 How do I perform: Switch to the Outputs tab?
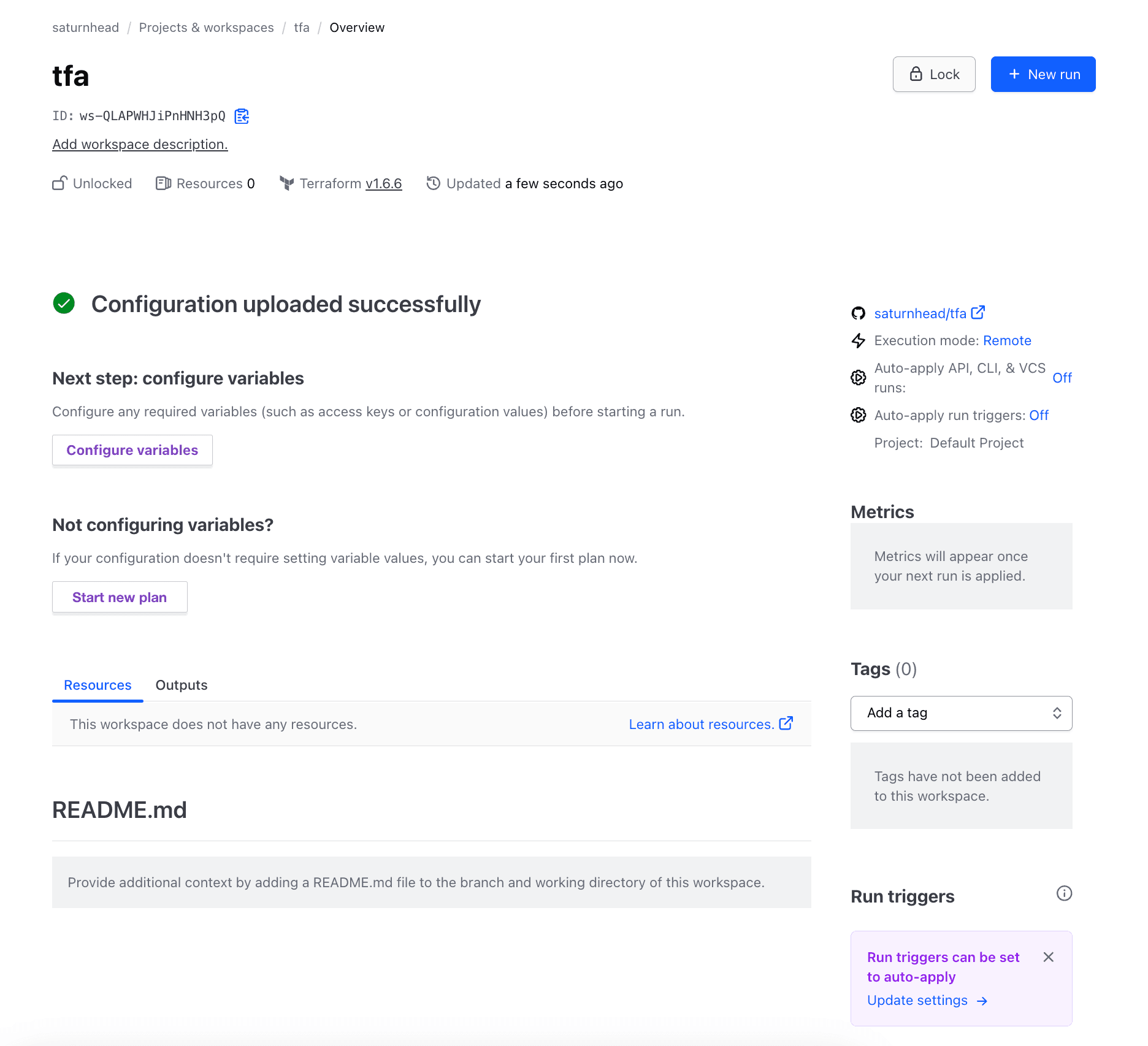[182, 685]
